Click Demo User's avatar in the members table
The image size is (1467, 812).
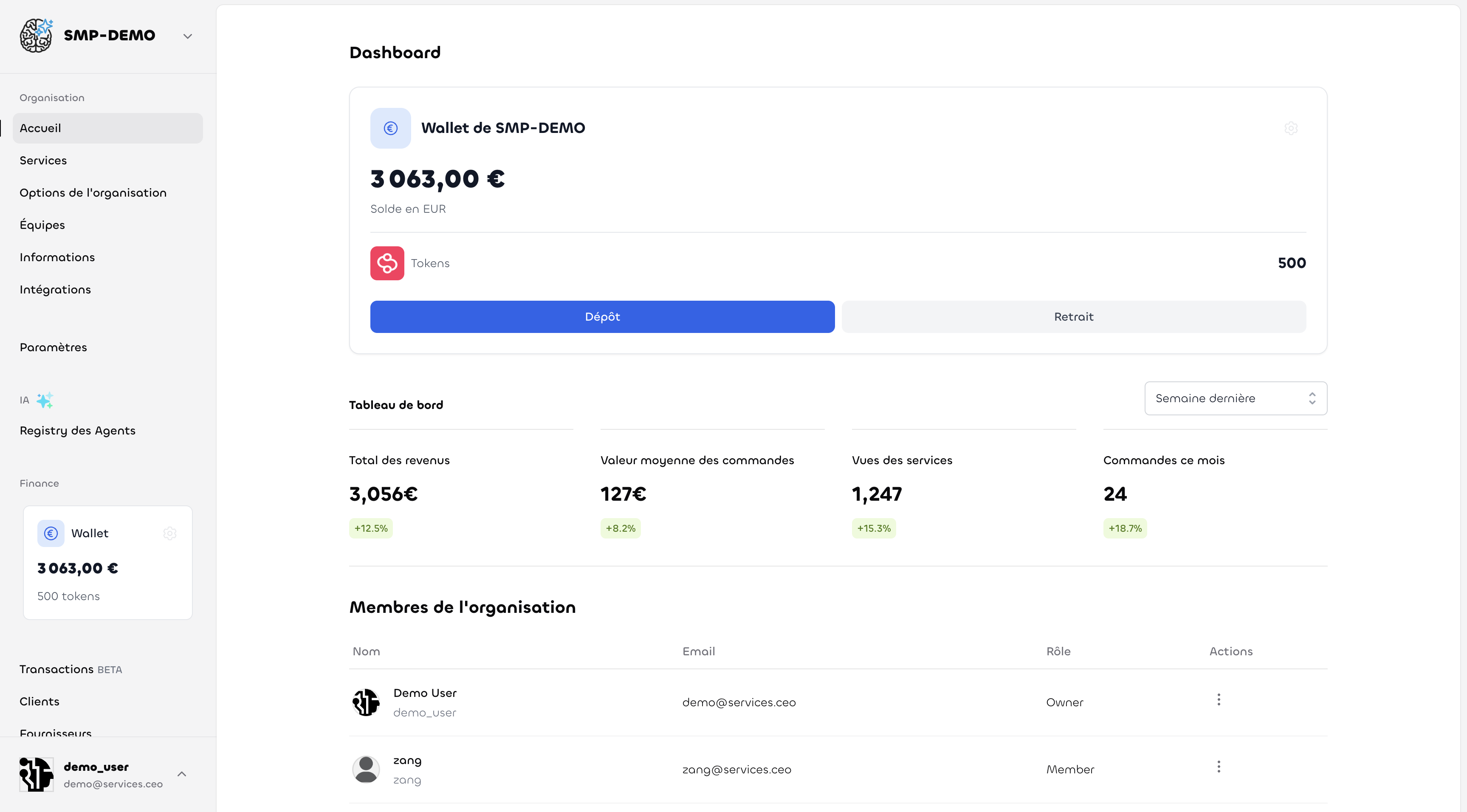366,702
